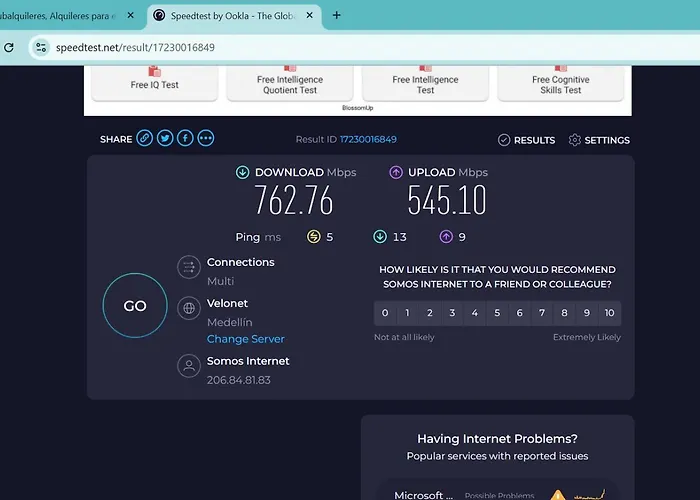Start a new test with GO button
This screenshot has width=700, height=500.
[135, 305]
